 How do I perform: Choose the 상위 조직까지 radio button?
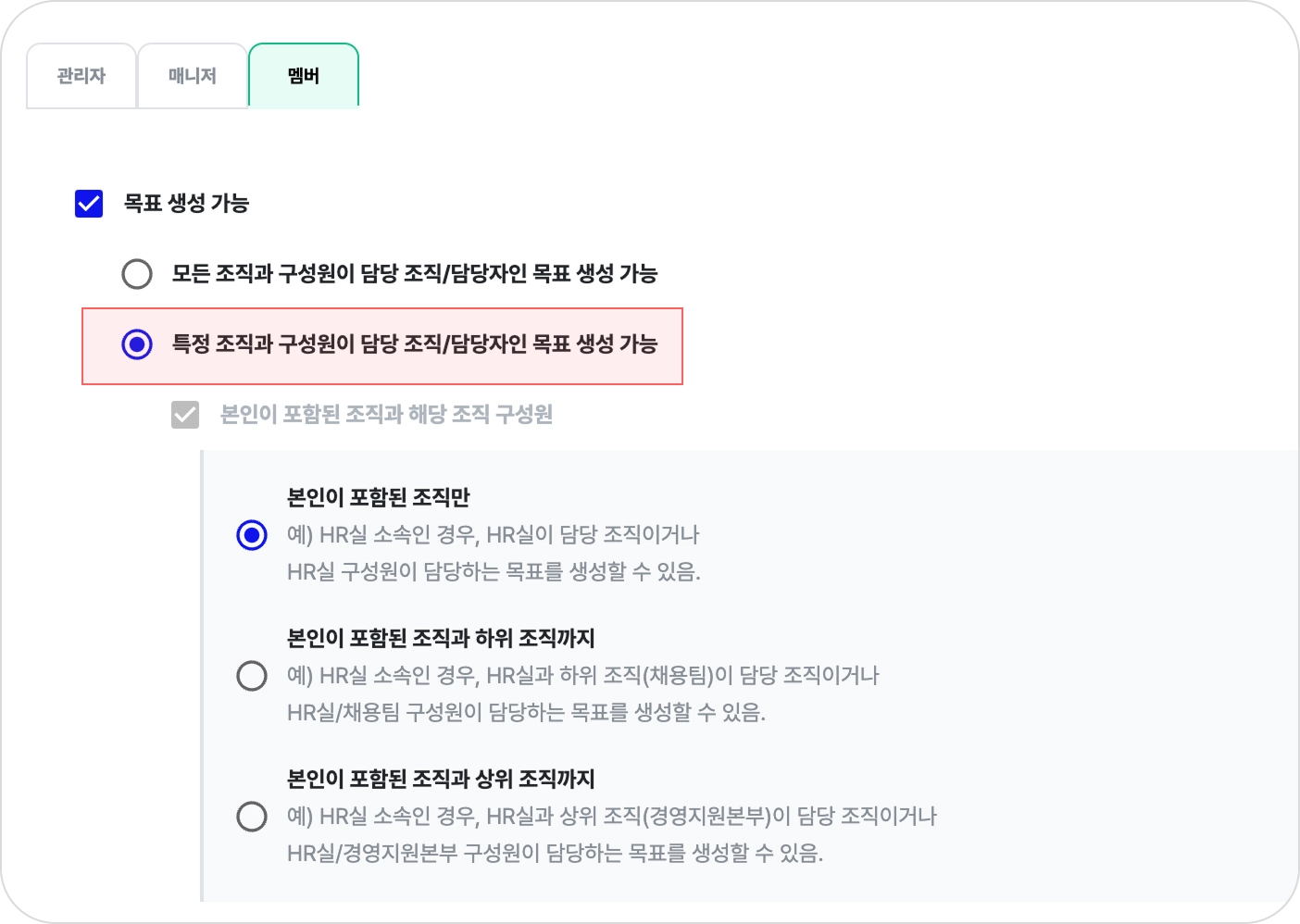252,817
